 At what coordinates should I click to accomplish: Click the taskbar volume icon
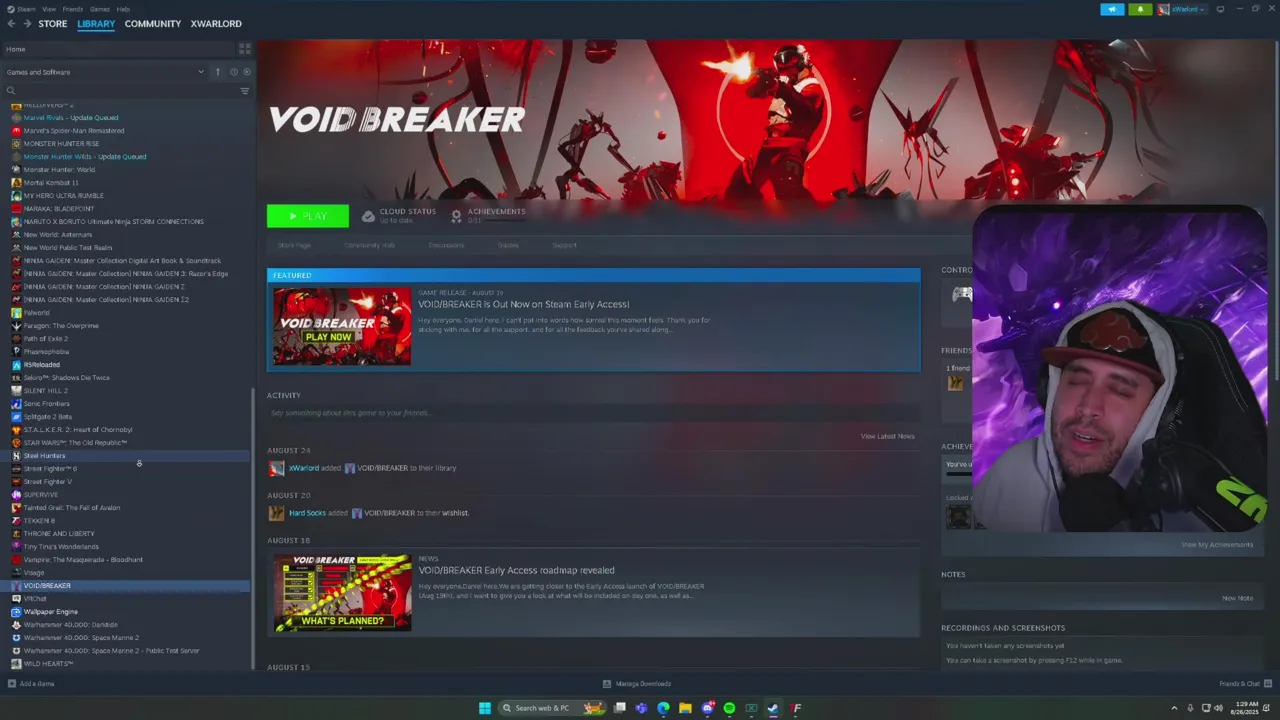click(1219, 708)
